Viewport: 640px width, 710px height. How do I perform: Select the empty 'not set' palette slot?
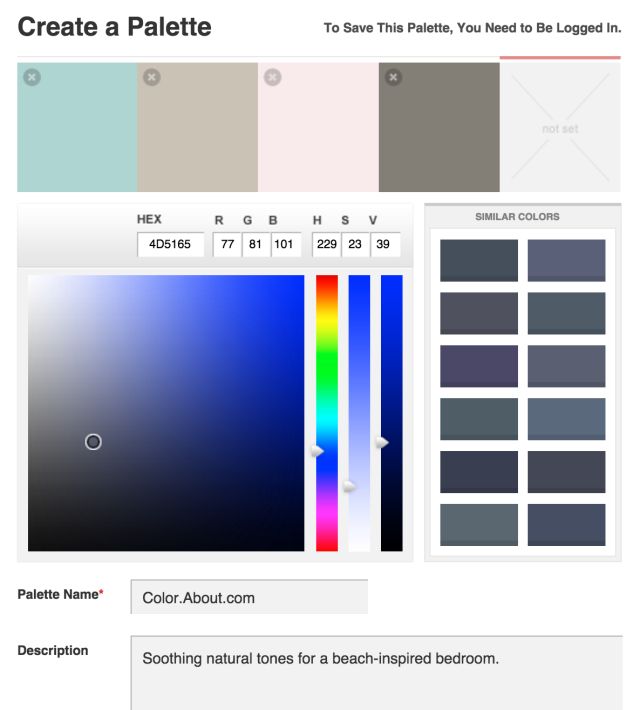pos(560,128)
